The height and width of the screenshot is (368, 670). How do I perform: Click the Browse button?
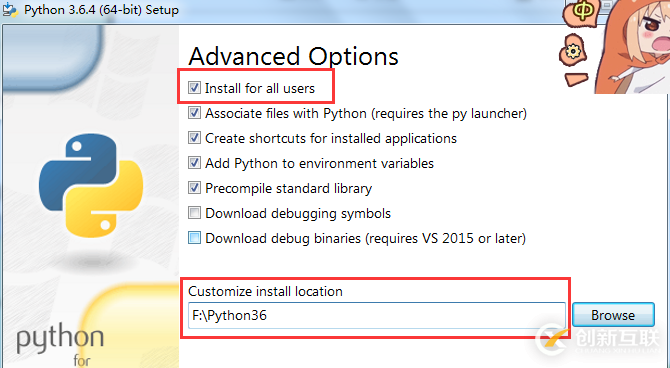click(613, 315)
